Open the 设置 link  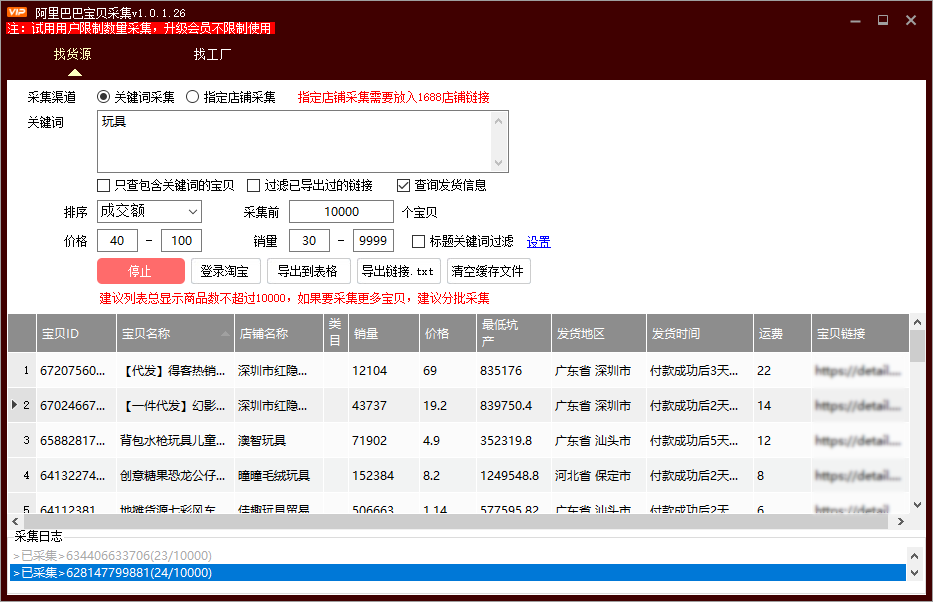[x=538, y=242]
